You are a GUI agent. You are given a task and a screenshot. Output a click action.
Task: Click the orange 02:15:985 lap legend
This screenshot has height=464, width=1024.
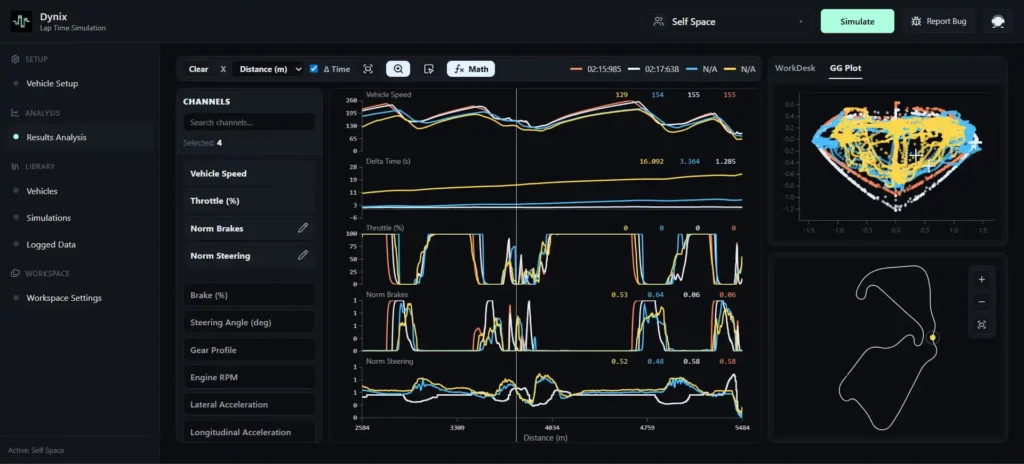click(595, 69)
